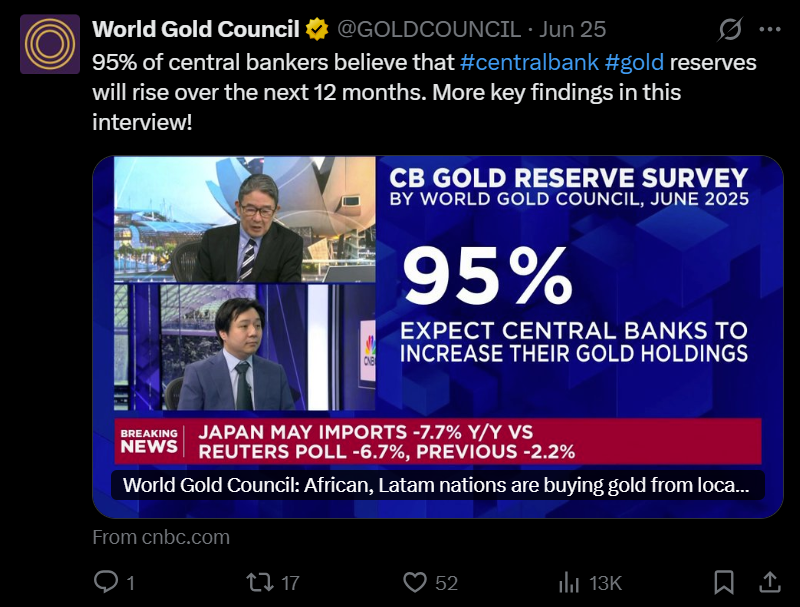This screenshot has height=607, width=800.
Task: Play the CB Gold Reserve Survey video
Action: pos(437,300)
